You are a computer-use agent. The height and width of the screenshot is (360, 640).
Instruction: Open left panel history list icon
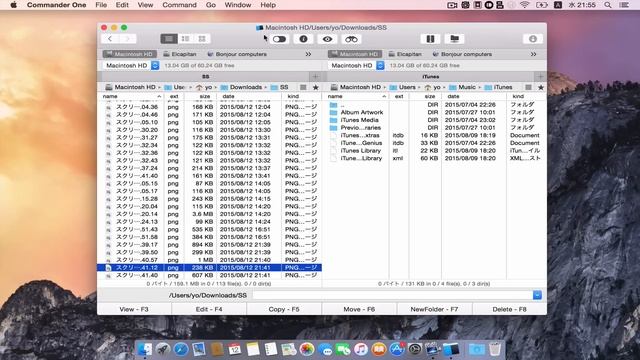pos(303,87)
